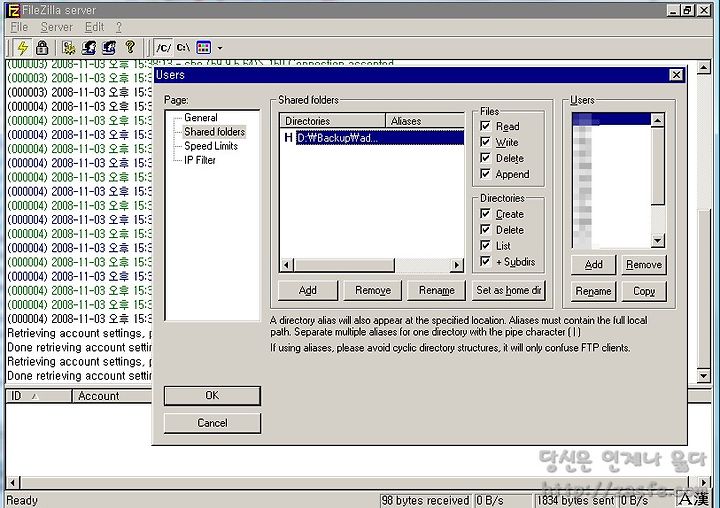The width and height of the screenshot is (720, 508).
Task: Open the Groups editor toolbar icon
Action: click(x=109, y=47)
